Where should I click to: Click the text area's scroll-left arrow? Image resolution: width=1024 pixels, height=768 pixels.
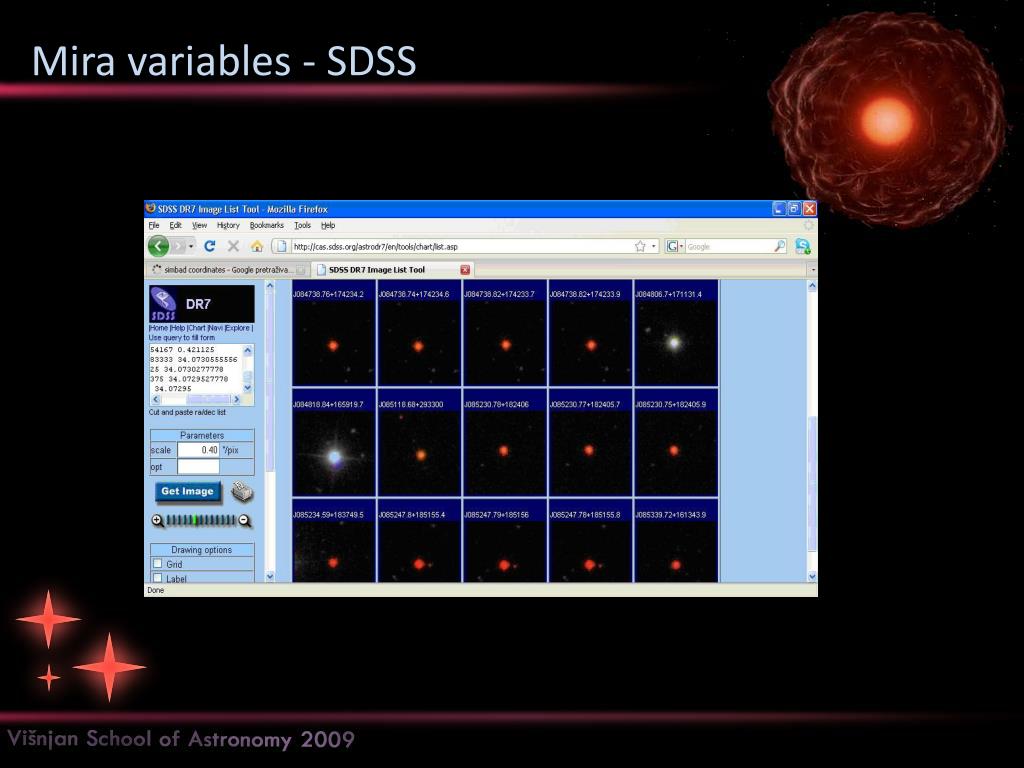pyautogui.click(x=155, y=399)
